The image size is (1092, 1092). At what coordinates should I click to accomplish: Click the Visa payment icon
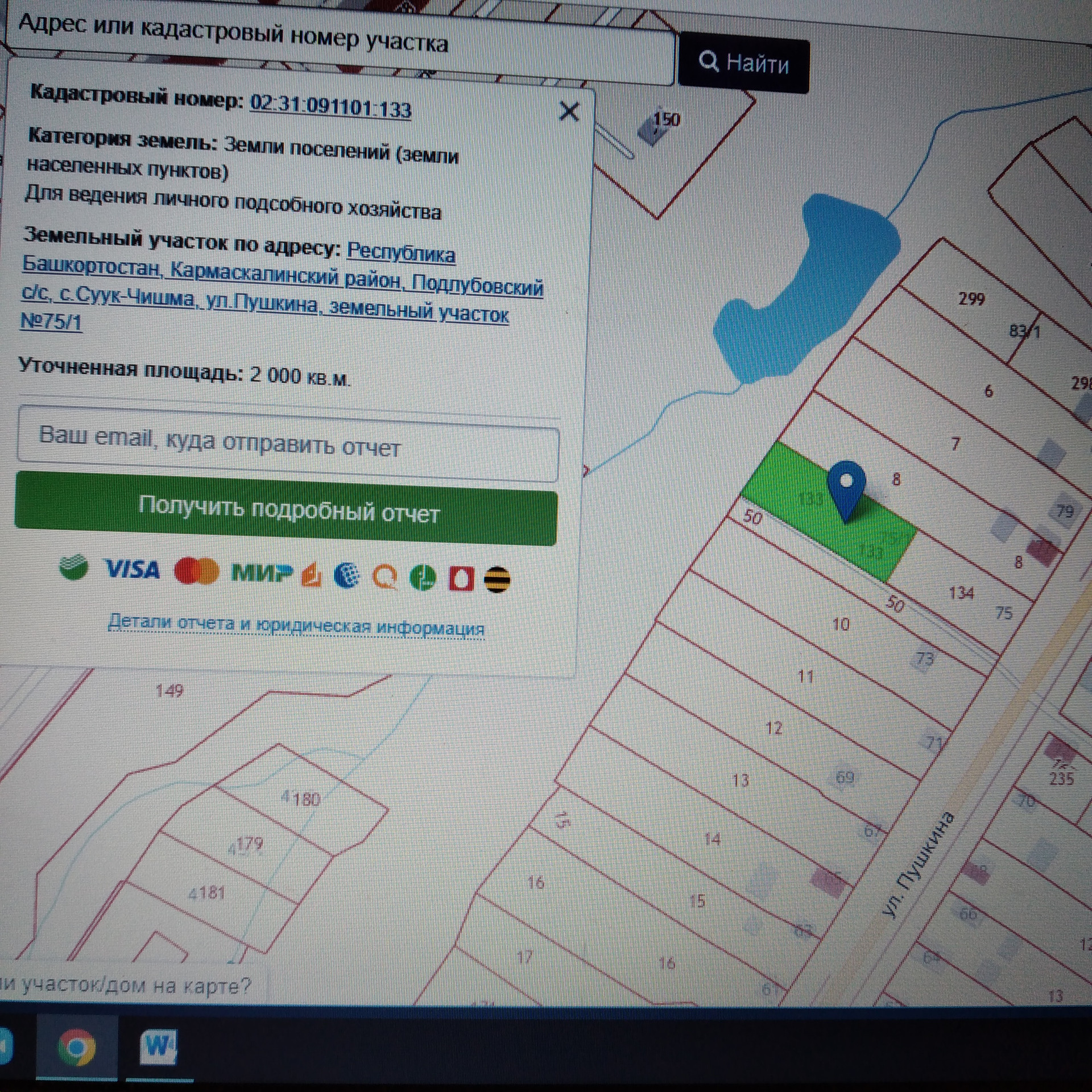coord(132,569)
